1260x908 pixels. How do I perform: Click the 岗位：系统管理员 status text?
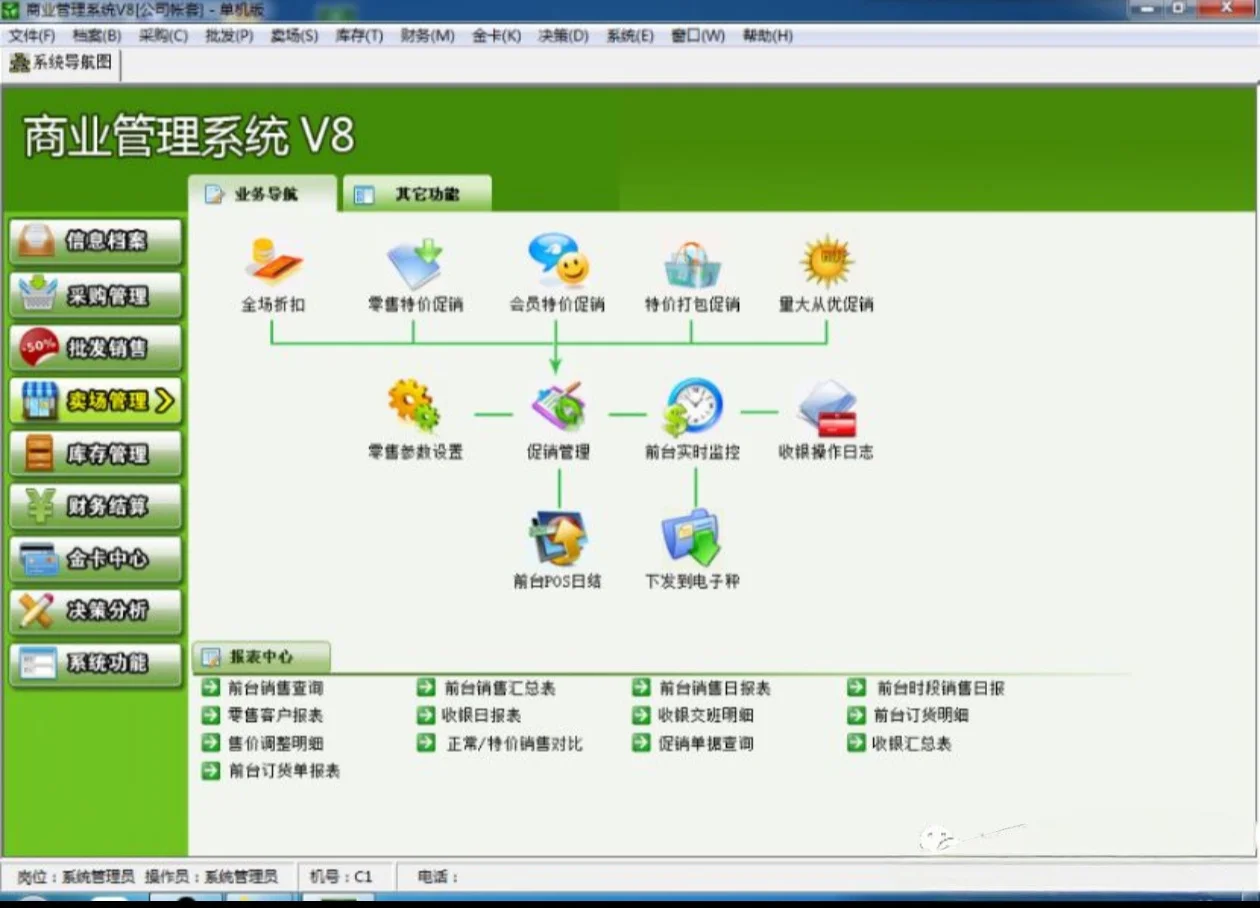(x=76, y=876)
